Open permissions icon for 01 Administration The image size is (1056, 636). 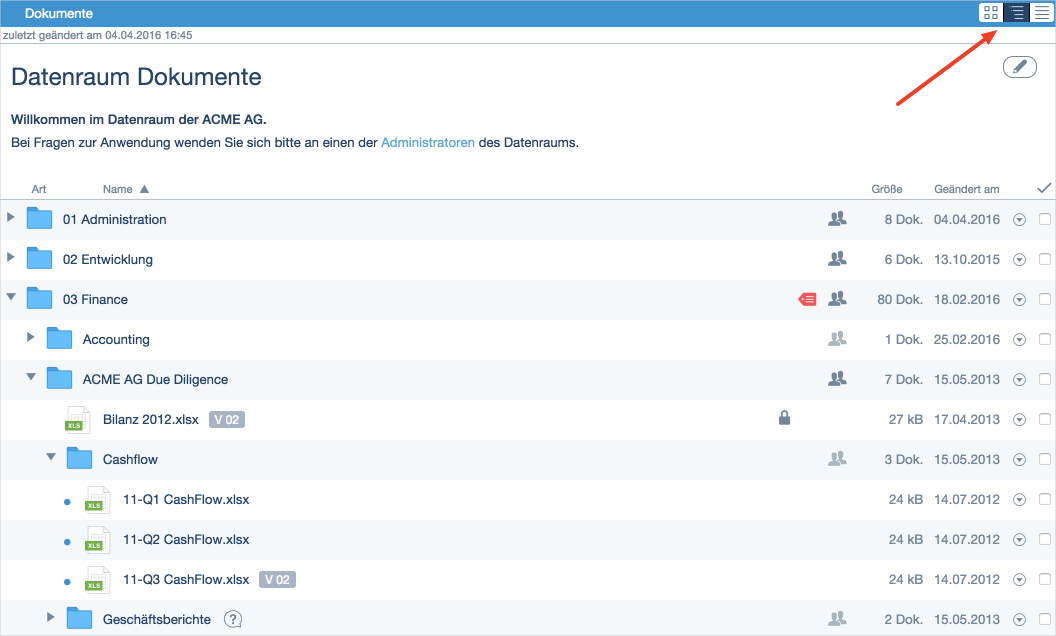tap(837, 219)
